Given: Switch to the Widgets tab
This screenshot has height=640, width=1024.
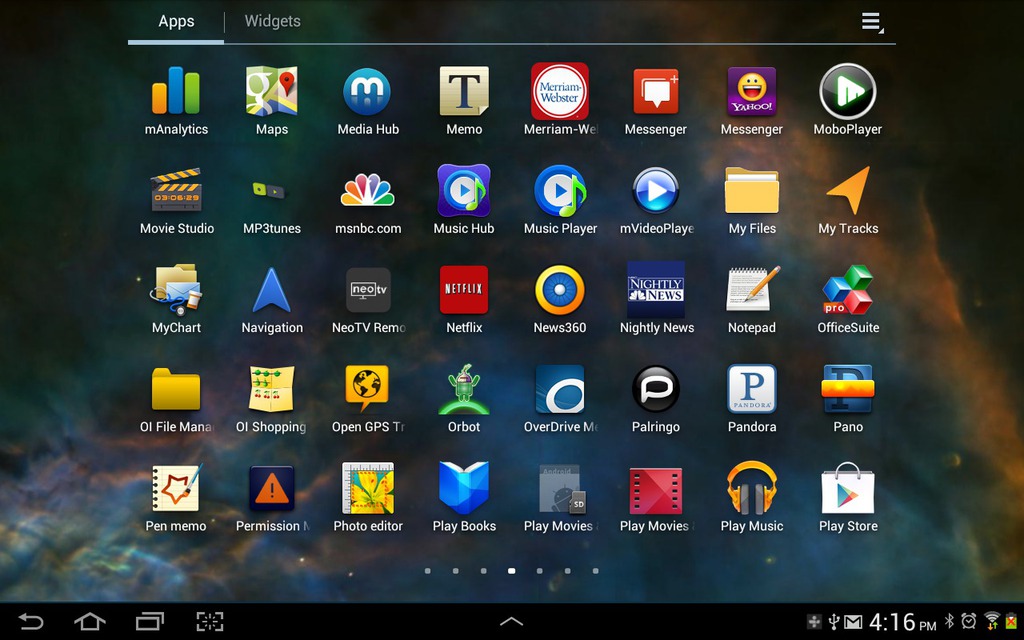Looking at the screenshot, I should coord(272,21).
